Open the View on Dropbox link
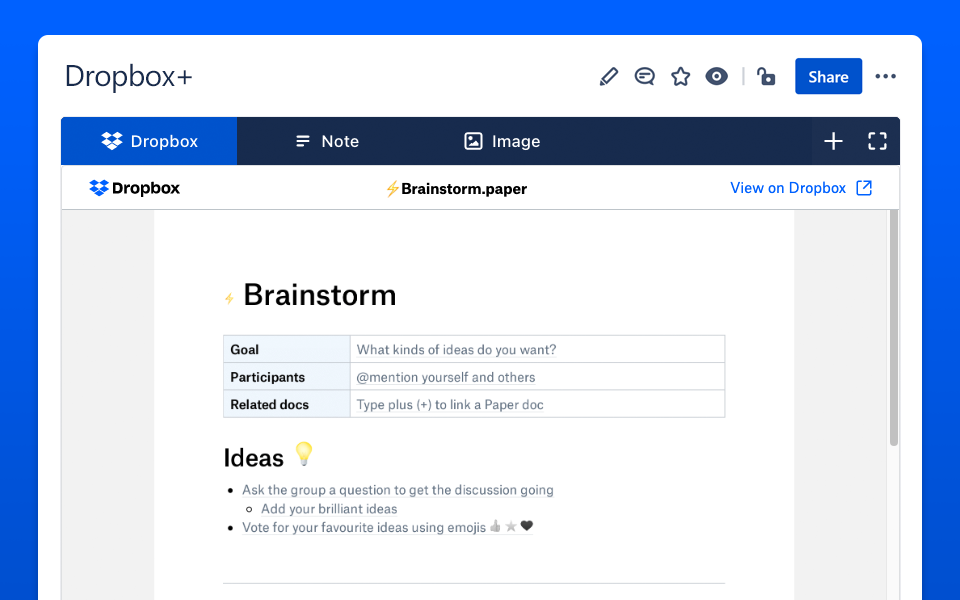 pyautogui.click(x=788, y=188)
